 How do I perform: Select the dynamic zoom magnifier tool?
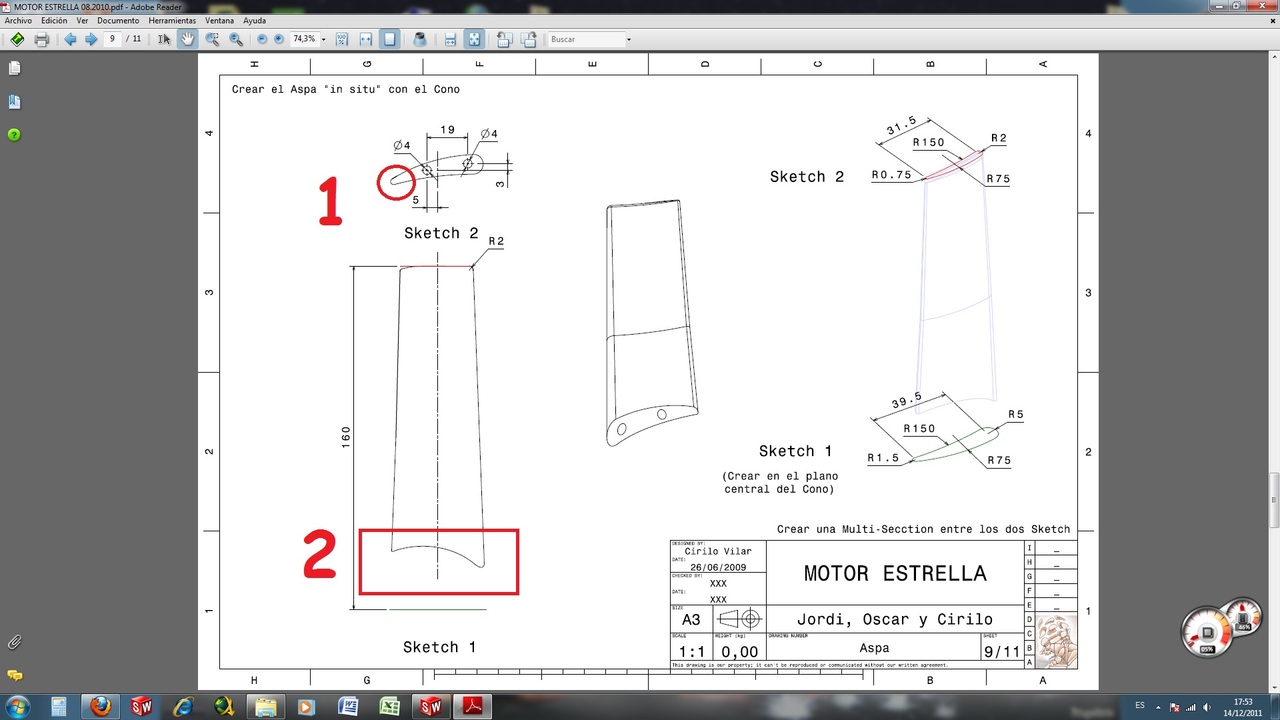tap(236, 39)
